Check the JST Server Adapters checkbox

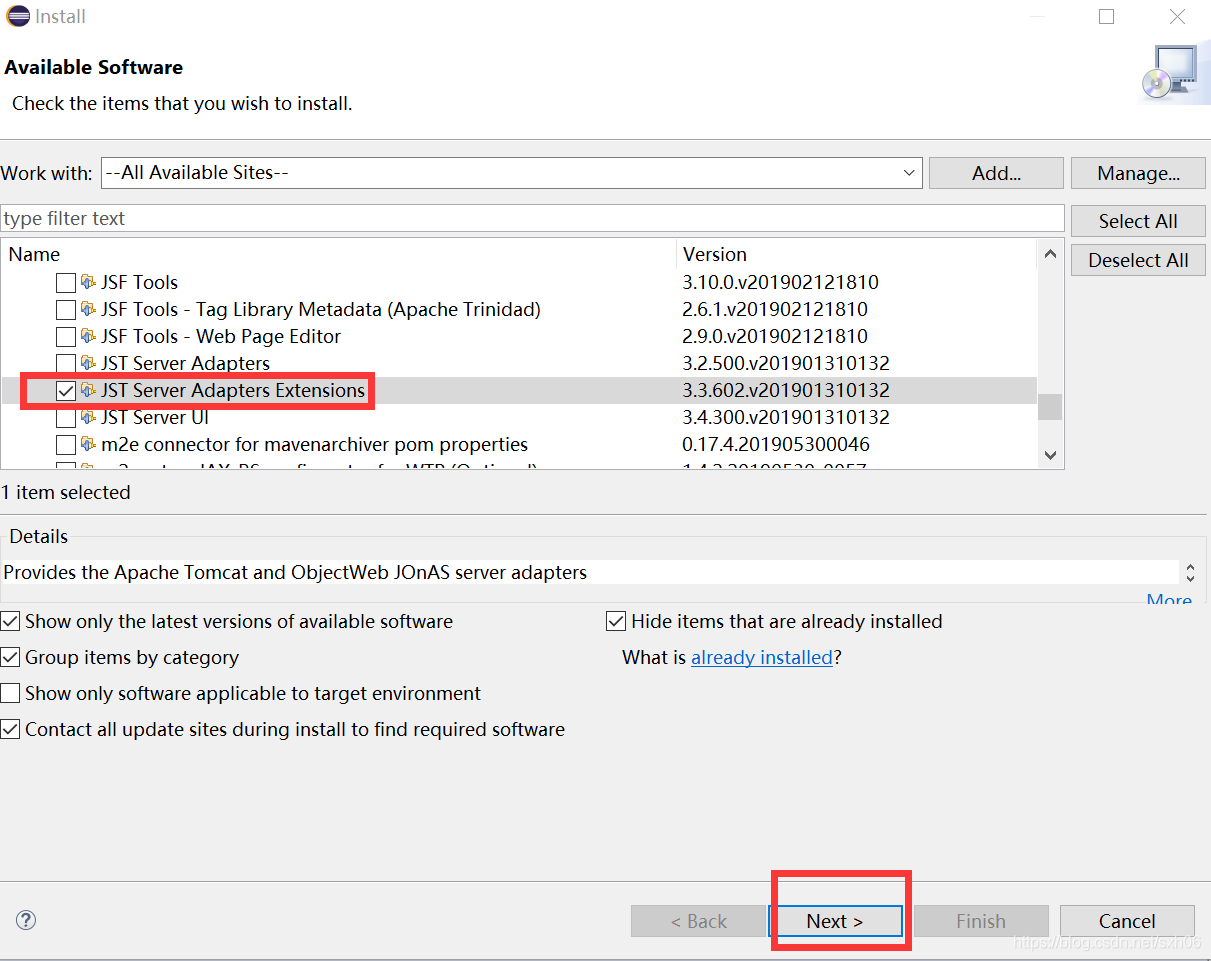click(x=65, y=364)
